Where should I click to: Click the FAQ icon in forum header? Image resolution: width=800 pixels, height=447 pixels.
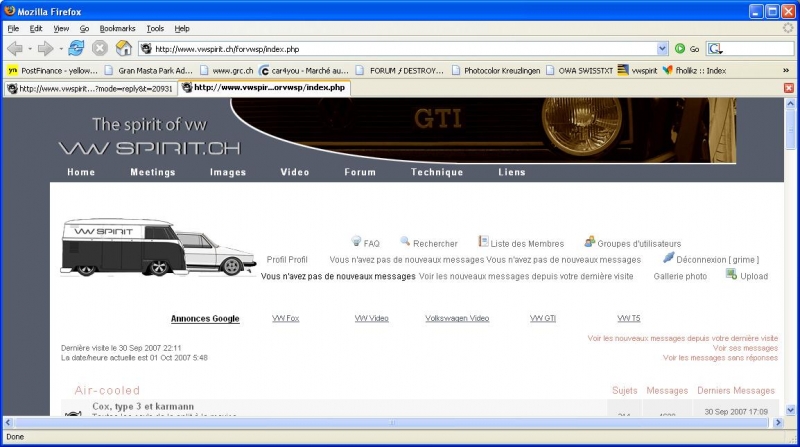click(x=356, y=242)
